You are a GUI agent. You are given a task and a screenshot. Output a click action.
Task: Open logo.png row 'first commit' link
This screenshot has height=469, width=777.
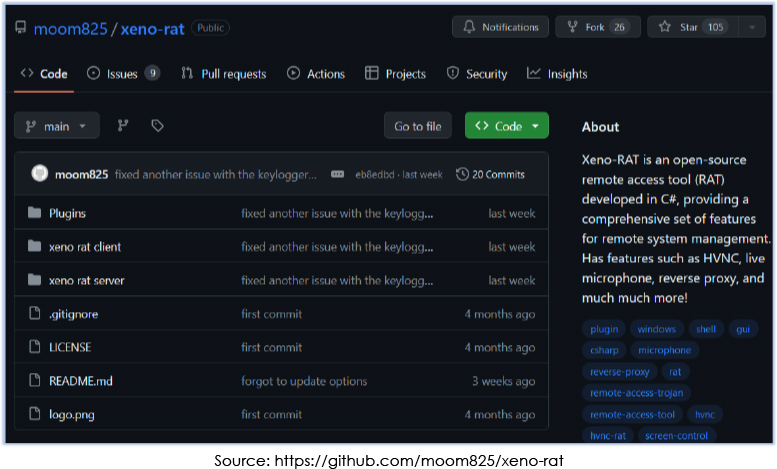point(272,415)
